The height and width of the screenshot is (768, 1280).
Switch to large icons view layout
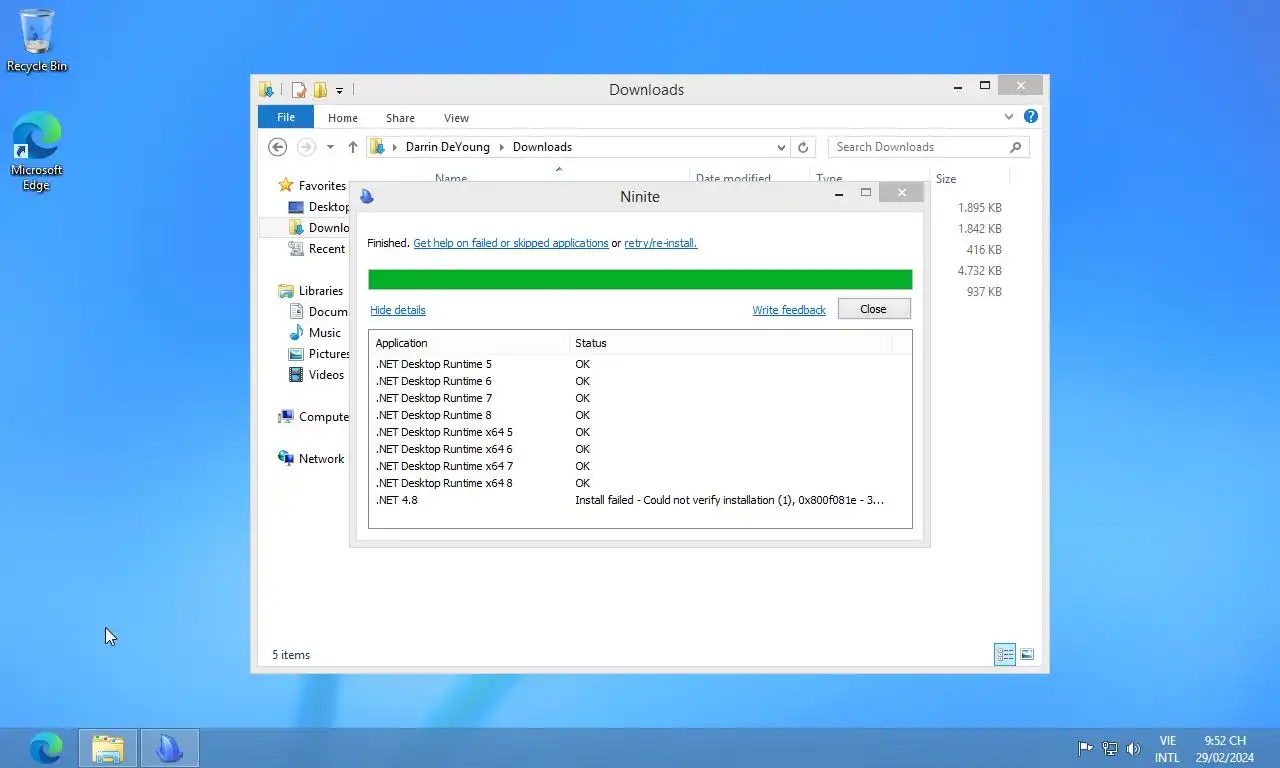click(x=1027, y=655)
